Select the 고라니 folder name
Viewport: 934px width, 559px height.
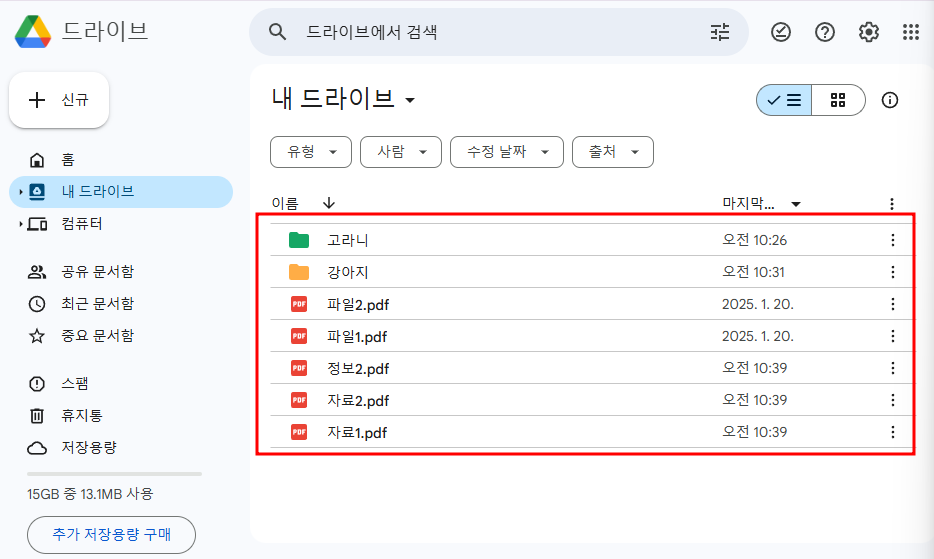click(x=348, y=240)
